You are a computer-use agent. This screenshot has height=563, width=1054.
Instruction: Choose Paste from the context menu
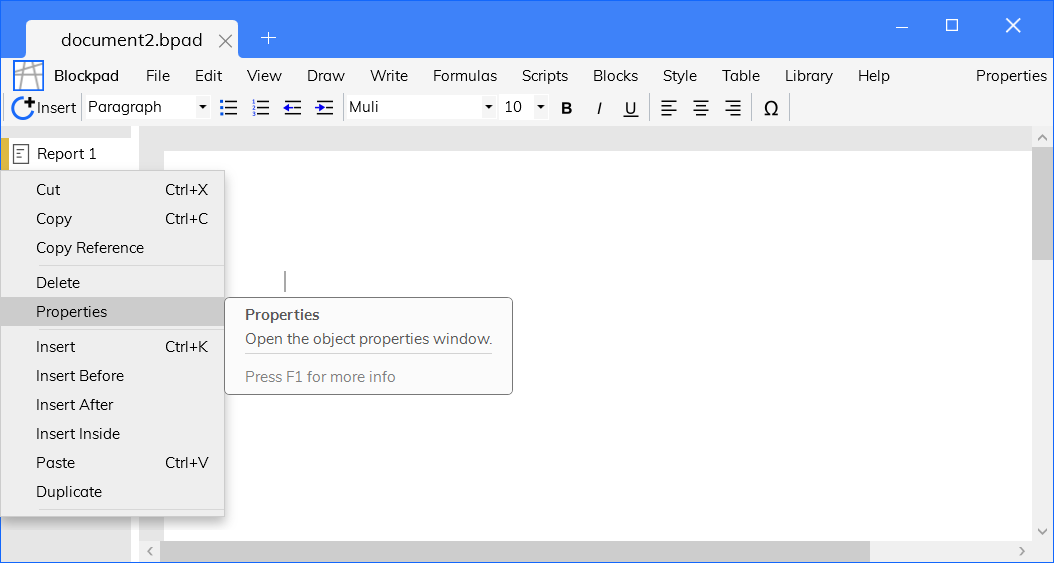(112, 463)
